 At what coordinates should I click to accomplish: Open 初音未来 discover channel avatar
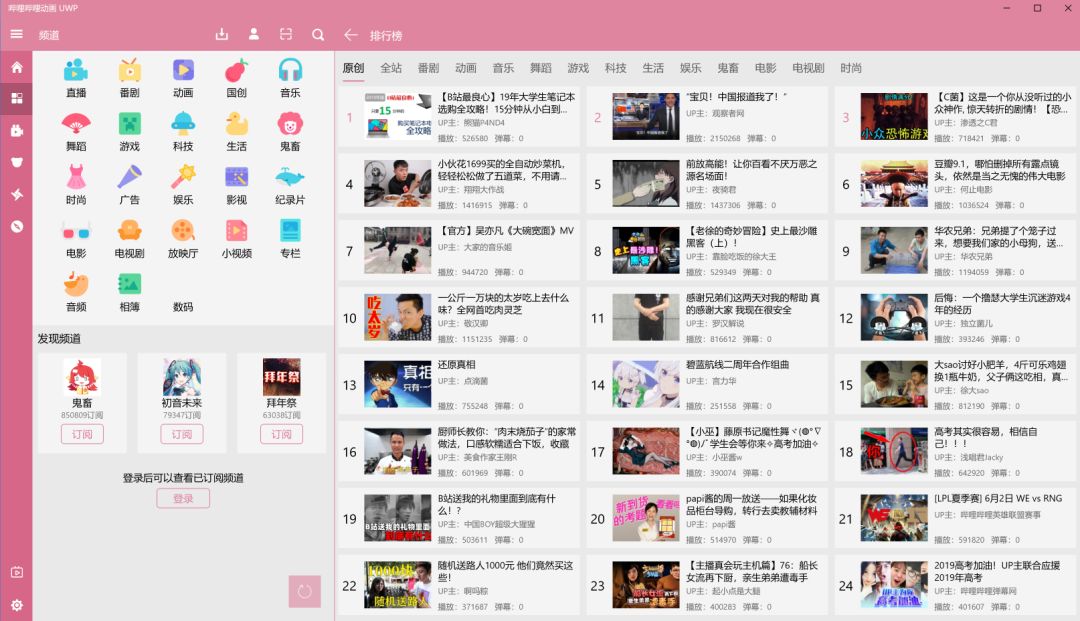point(182,377)
